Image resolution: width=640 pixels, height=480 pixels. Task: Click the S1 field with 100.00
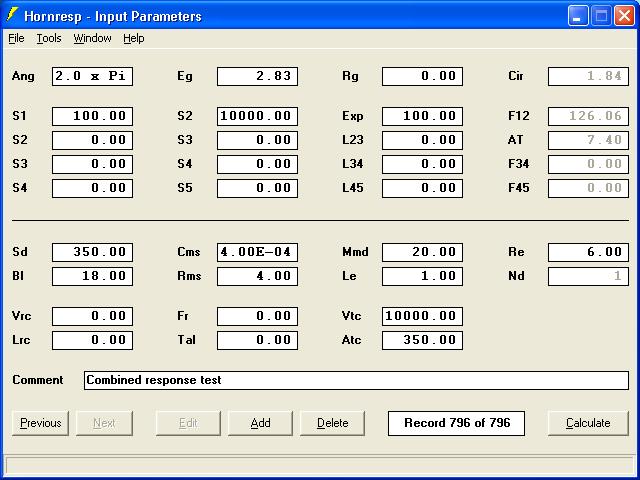92,116
